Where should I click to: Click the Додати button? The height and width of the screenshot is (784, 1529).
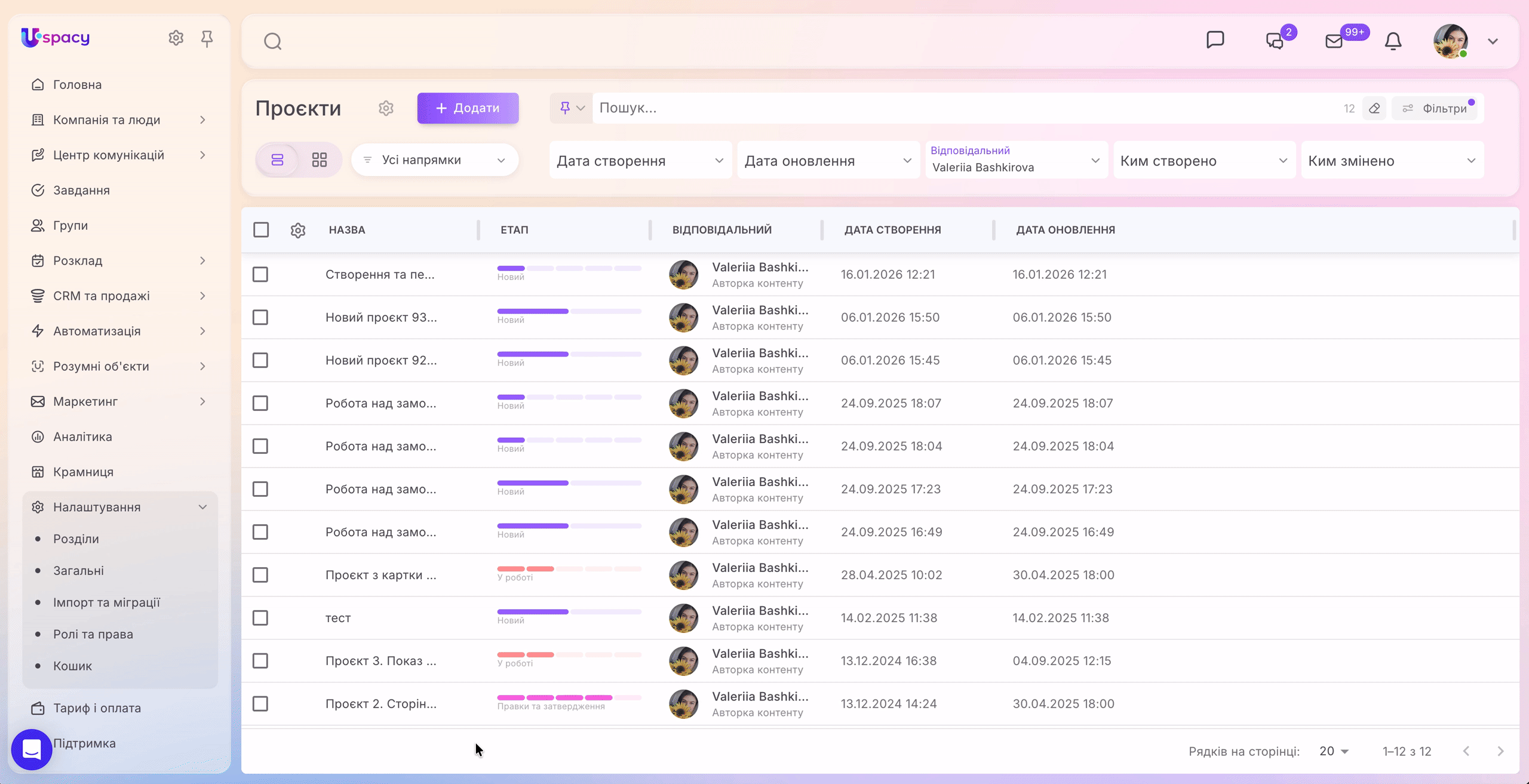[468, 108]
